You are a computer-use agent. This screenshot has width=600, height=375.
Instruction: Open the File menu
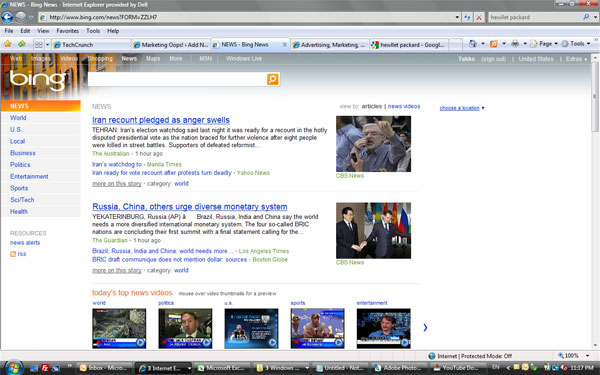9,31
